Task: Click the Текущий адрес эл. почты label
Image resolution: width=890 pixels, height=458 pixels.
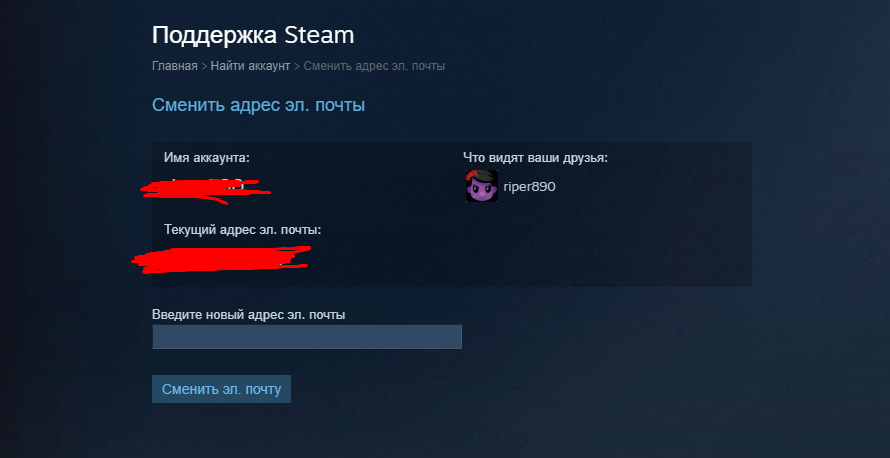Action: coord(242,230)
